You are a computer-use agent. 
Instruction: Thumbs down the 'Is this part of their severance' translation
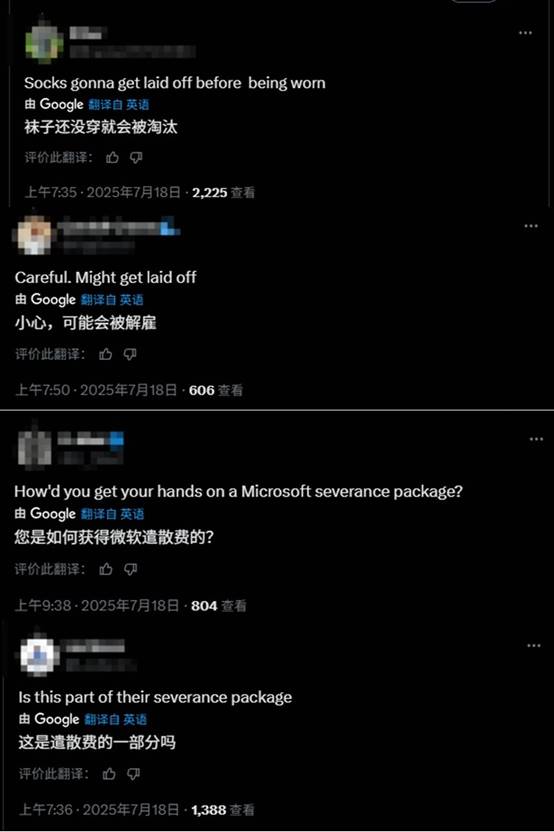point(134,774)
